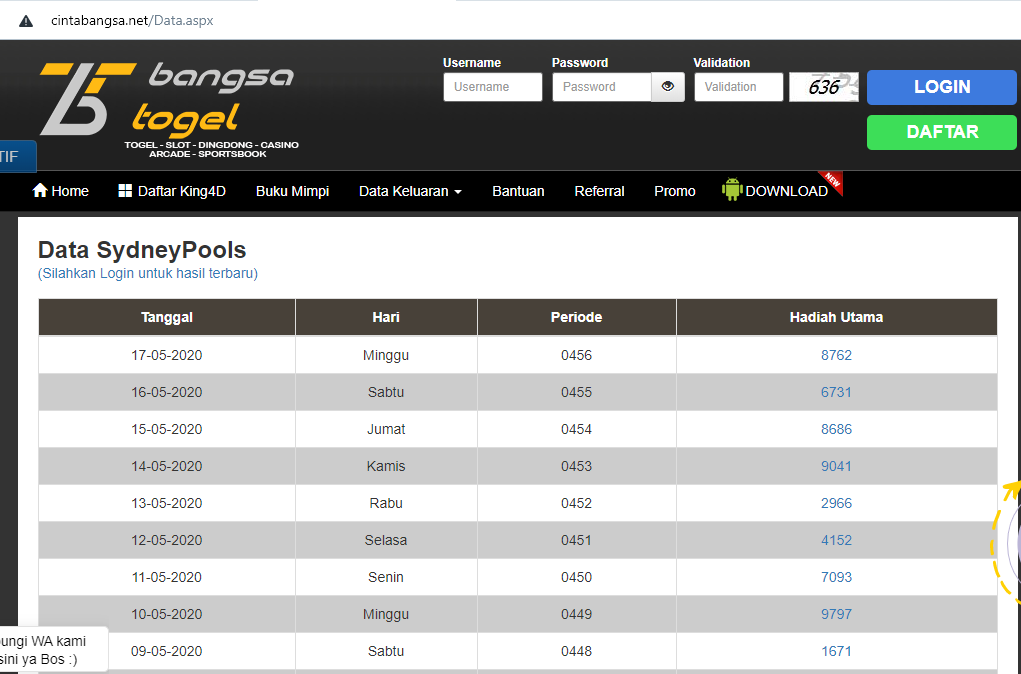Select date cell 16-05-2020
Viewport: 1021px width, 674px height.
[167, 392]
